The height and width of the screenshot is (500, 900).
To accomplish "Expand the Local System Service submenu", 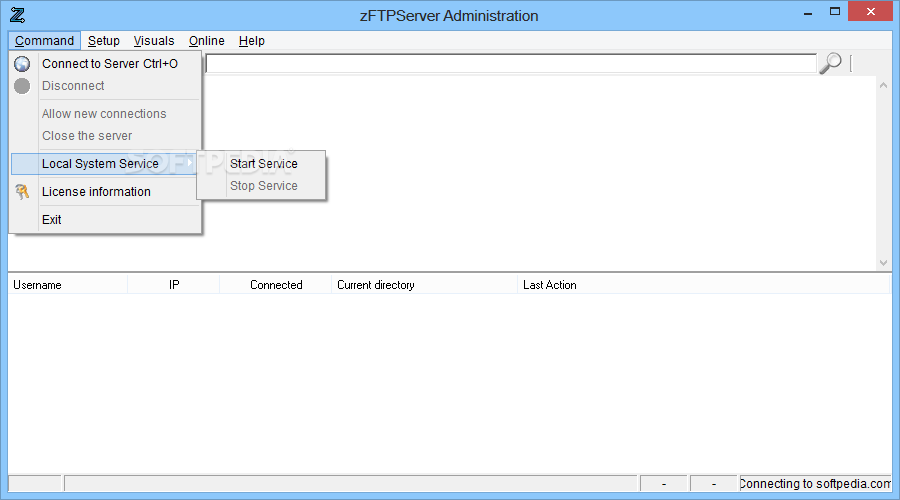I will click(104, 164).
